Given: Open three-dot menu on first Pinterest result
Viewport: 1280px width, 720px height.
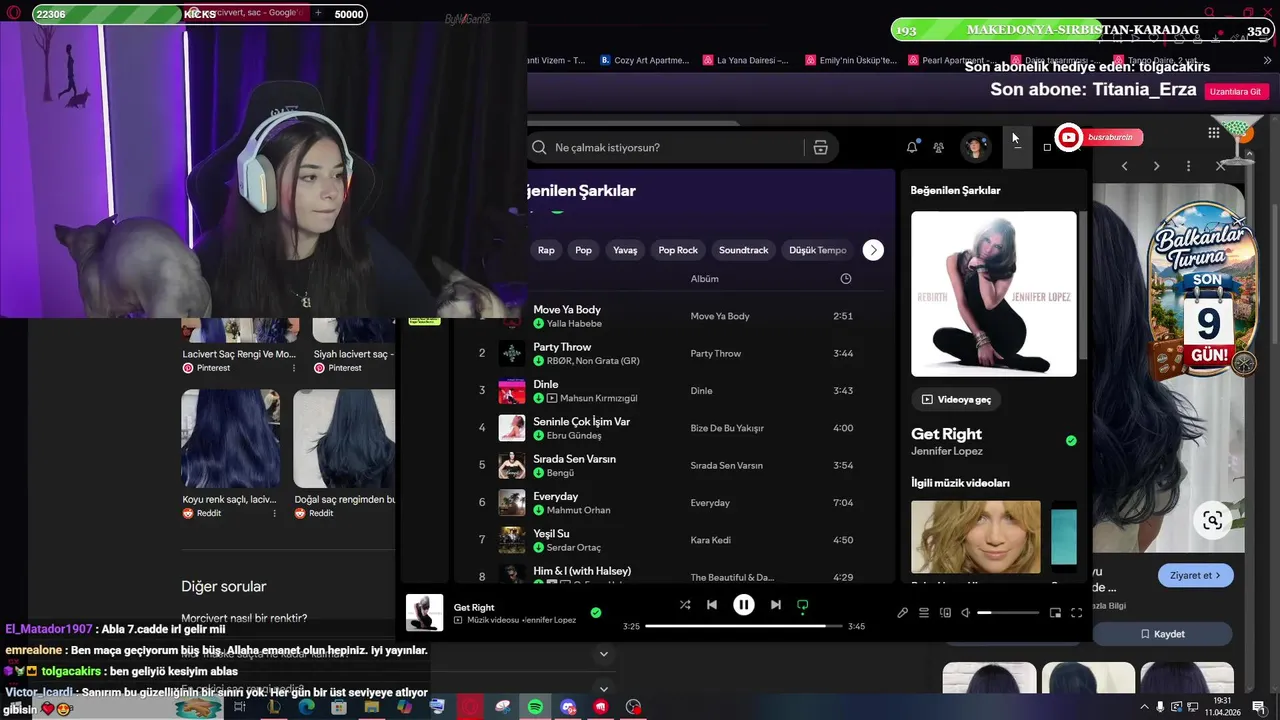Looking at the screenshot, I should point(293,368).
